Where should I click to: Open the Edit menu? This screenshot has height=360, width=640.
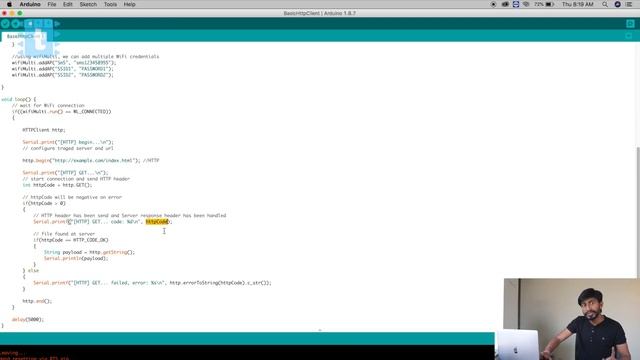pos(67,4)
